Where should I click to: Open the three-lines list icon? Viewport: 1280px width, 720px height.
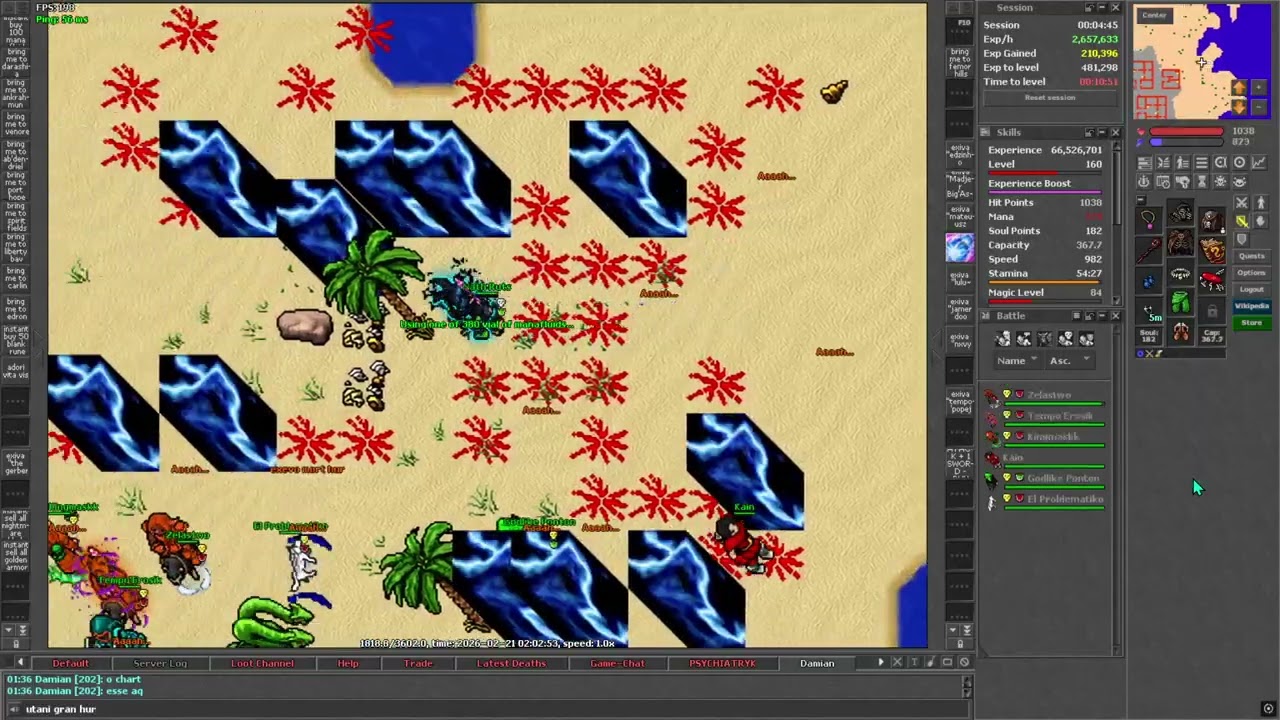point(1201,162)
